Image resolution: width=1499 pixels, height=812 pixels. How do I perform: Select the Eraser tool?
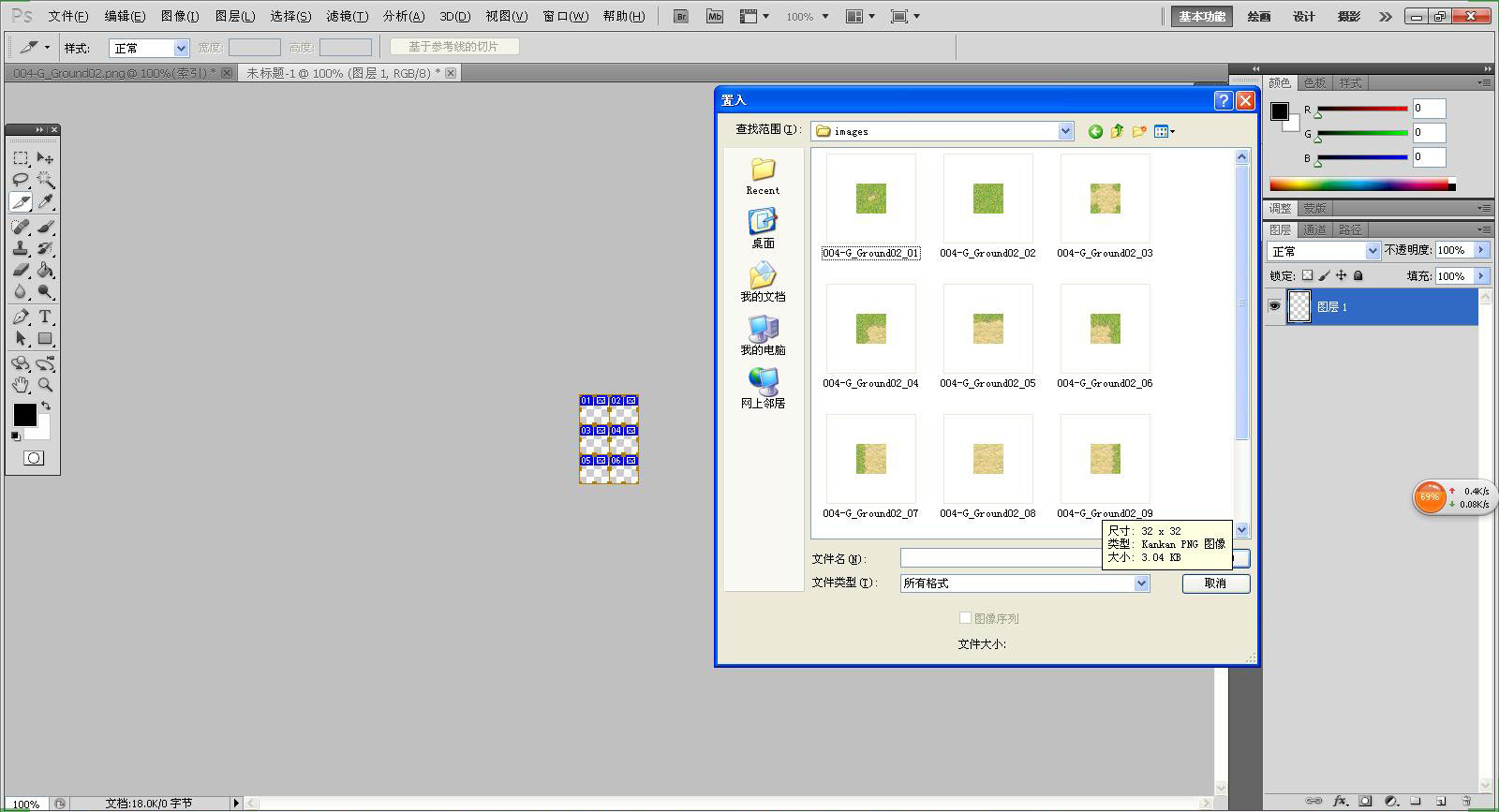click(x=21, y=270)
